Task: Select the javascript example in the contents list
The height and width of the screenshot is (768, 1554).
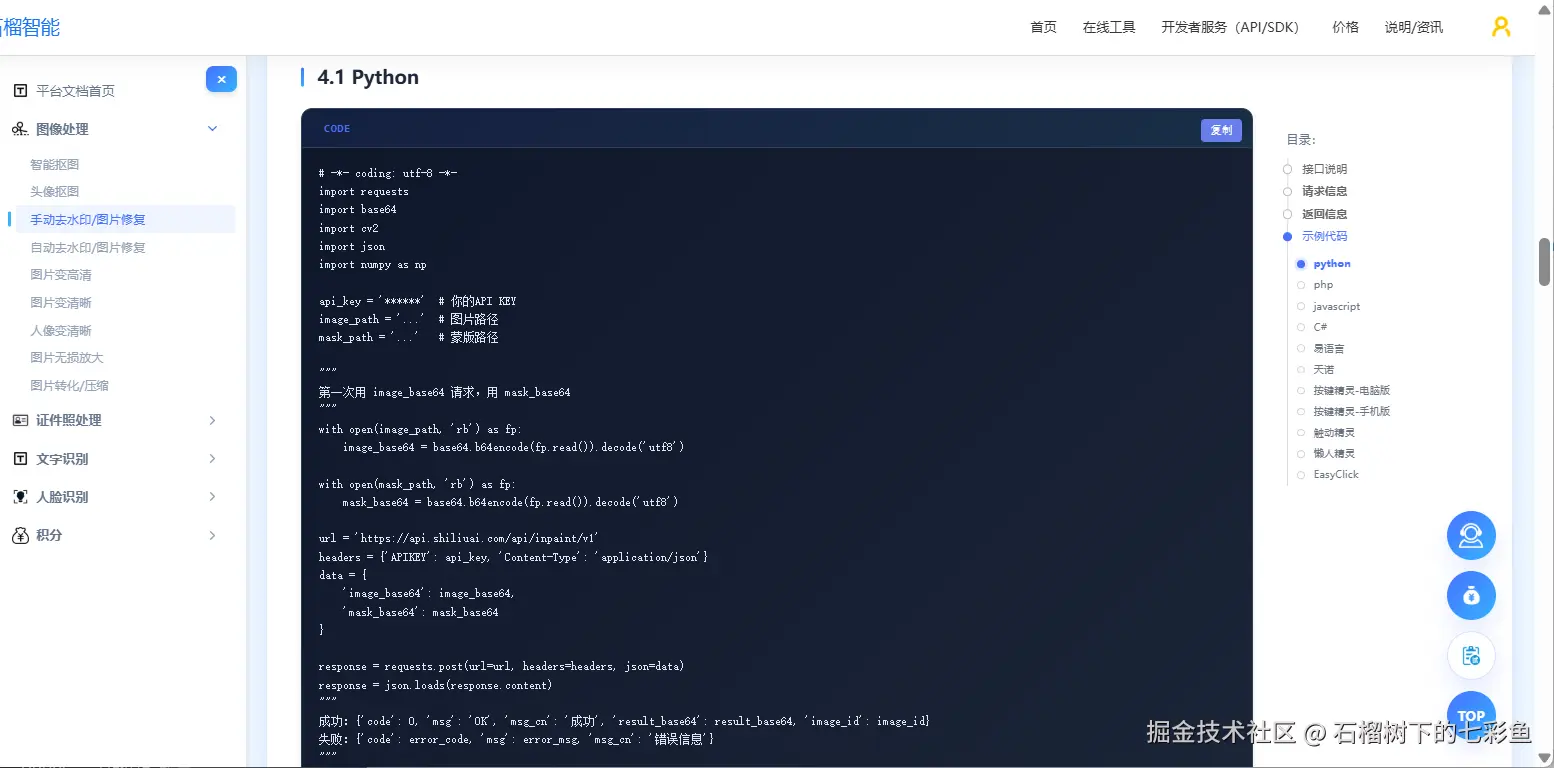Action: click(x=1336, y=306)
